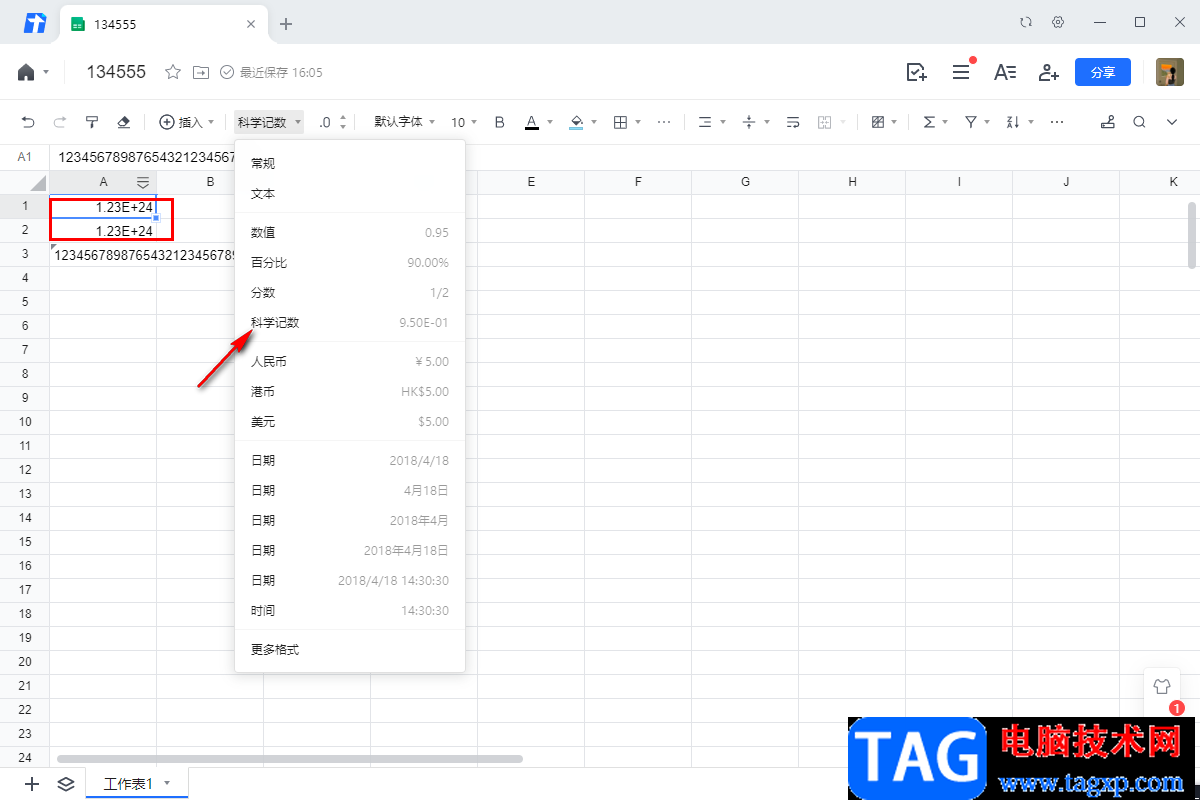Screen dimensions: 1200x800
Task: Click the sum formula sigma icon
Action: tap(929, 122)
